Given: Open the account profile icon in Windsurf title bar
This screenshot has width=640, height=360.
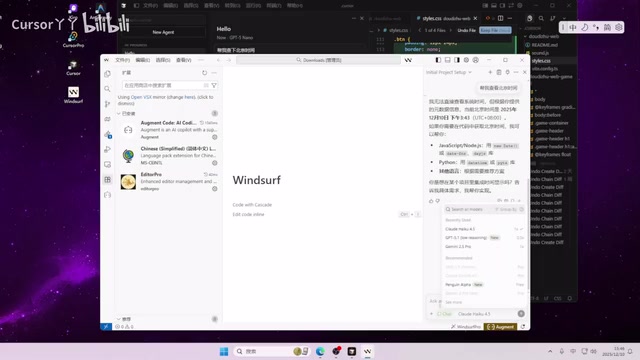Looking at the screenshot, I should [476, 60].
